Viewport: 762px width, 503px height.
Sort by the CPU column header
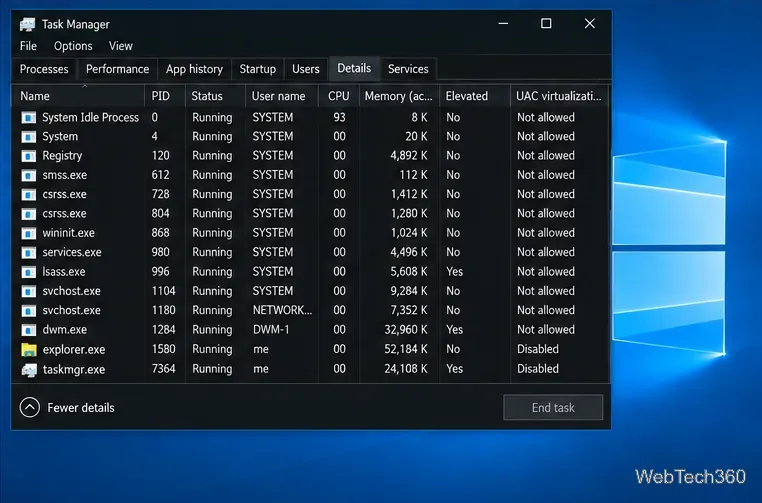[x=339, y=96]
